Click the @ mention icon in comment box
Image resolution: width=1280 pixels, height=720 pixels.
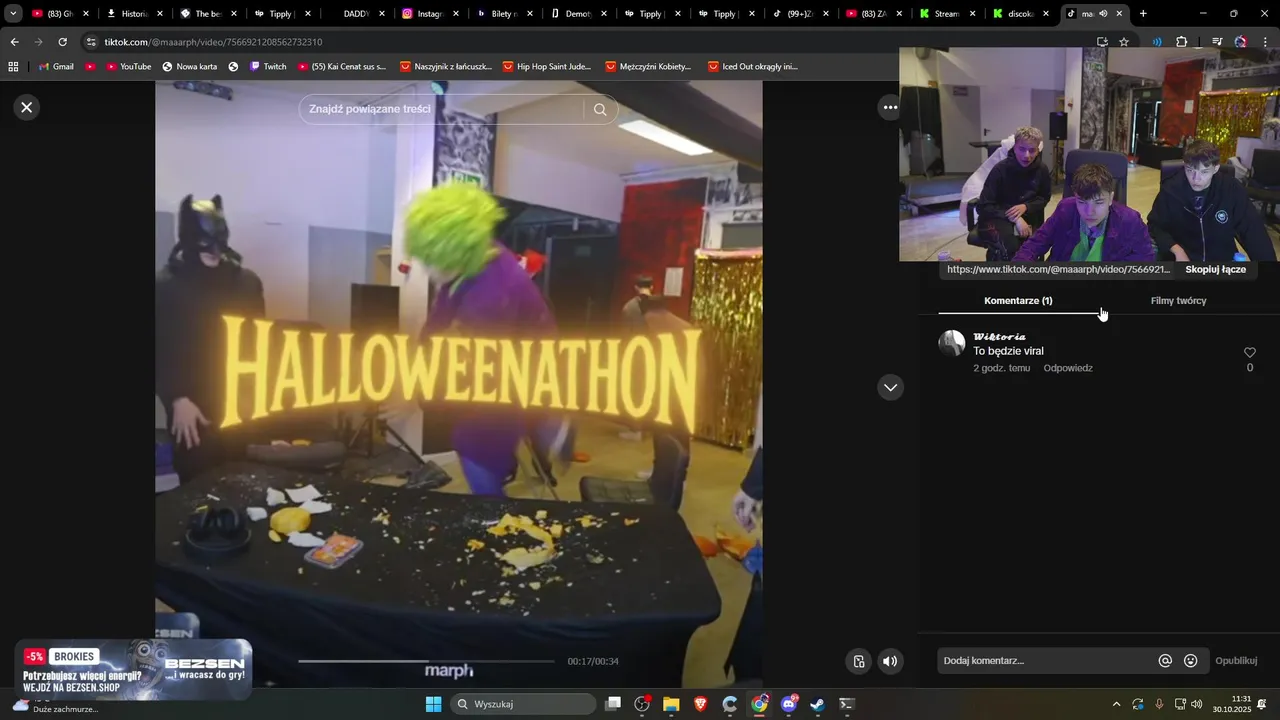tap(1165, 660)
